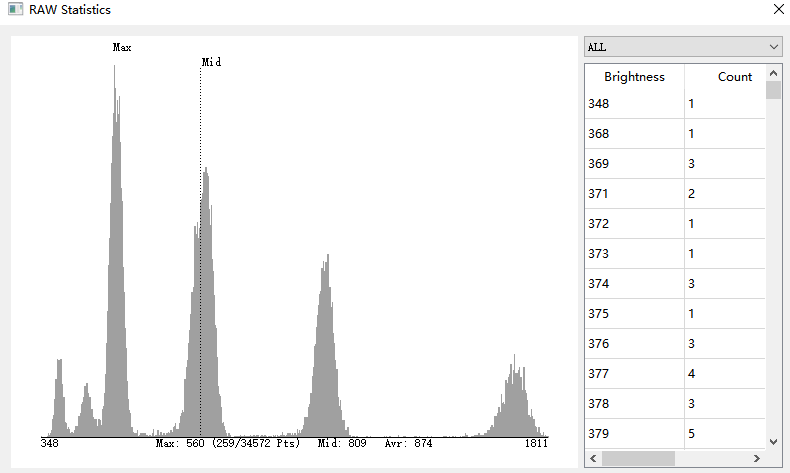Click the horizontal scrollbar thumb below table
Viewport: 790px width, 473px height.
[x=638, y=458]
